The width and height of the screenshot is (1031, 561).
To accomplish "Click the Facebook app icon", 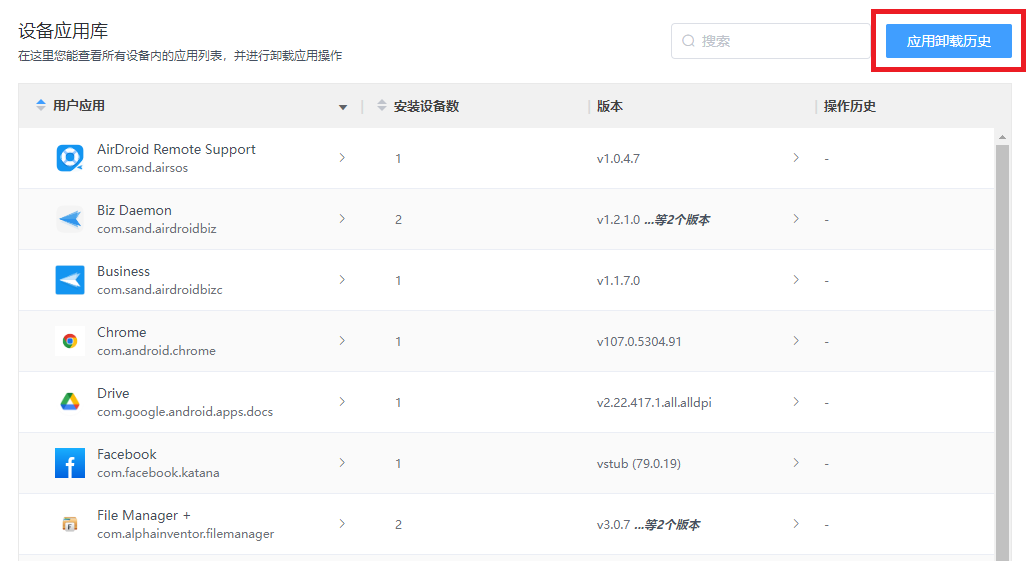I will coord(70,463).
